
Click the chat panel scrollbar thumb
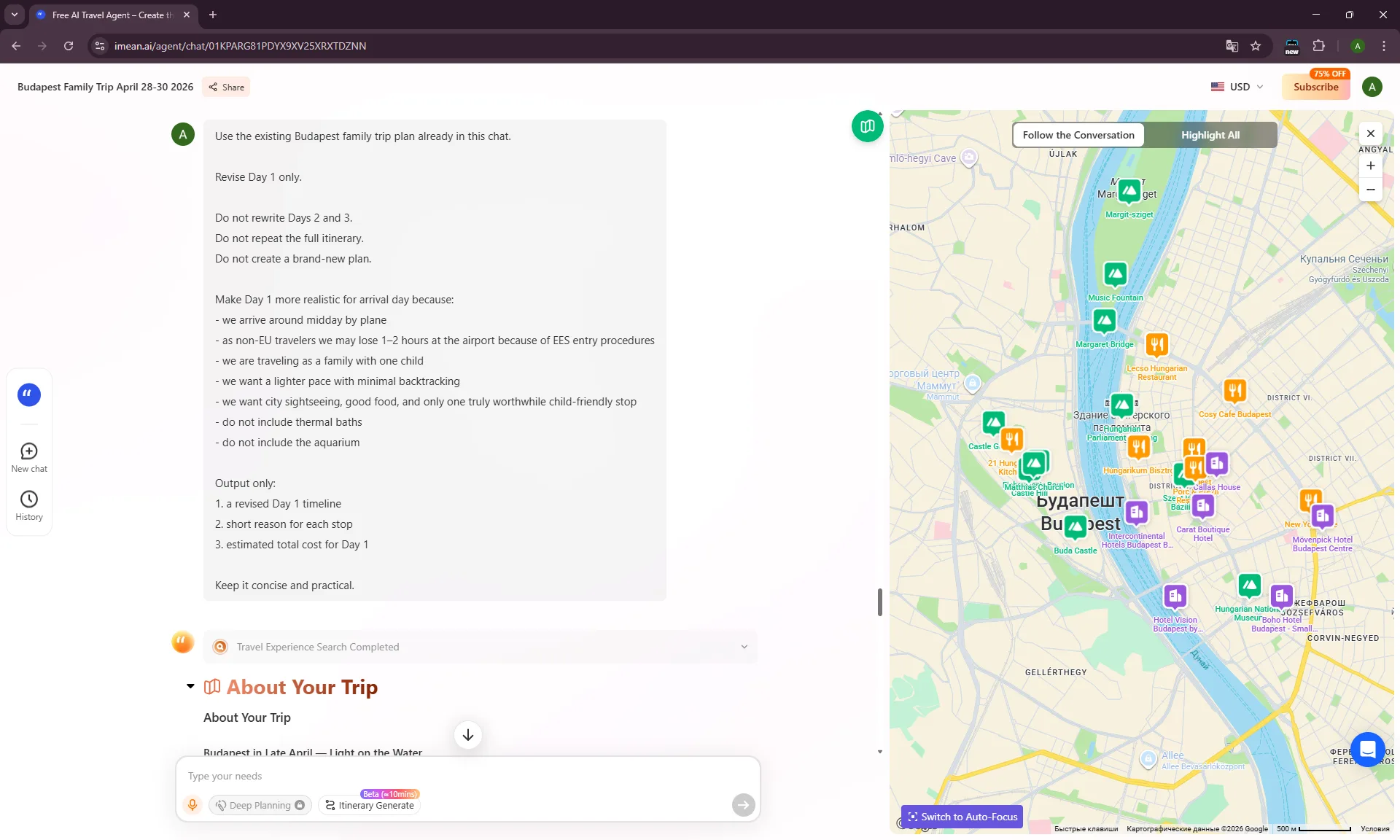click(879, 602)
